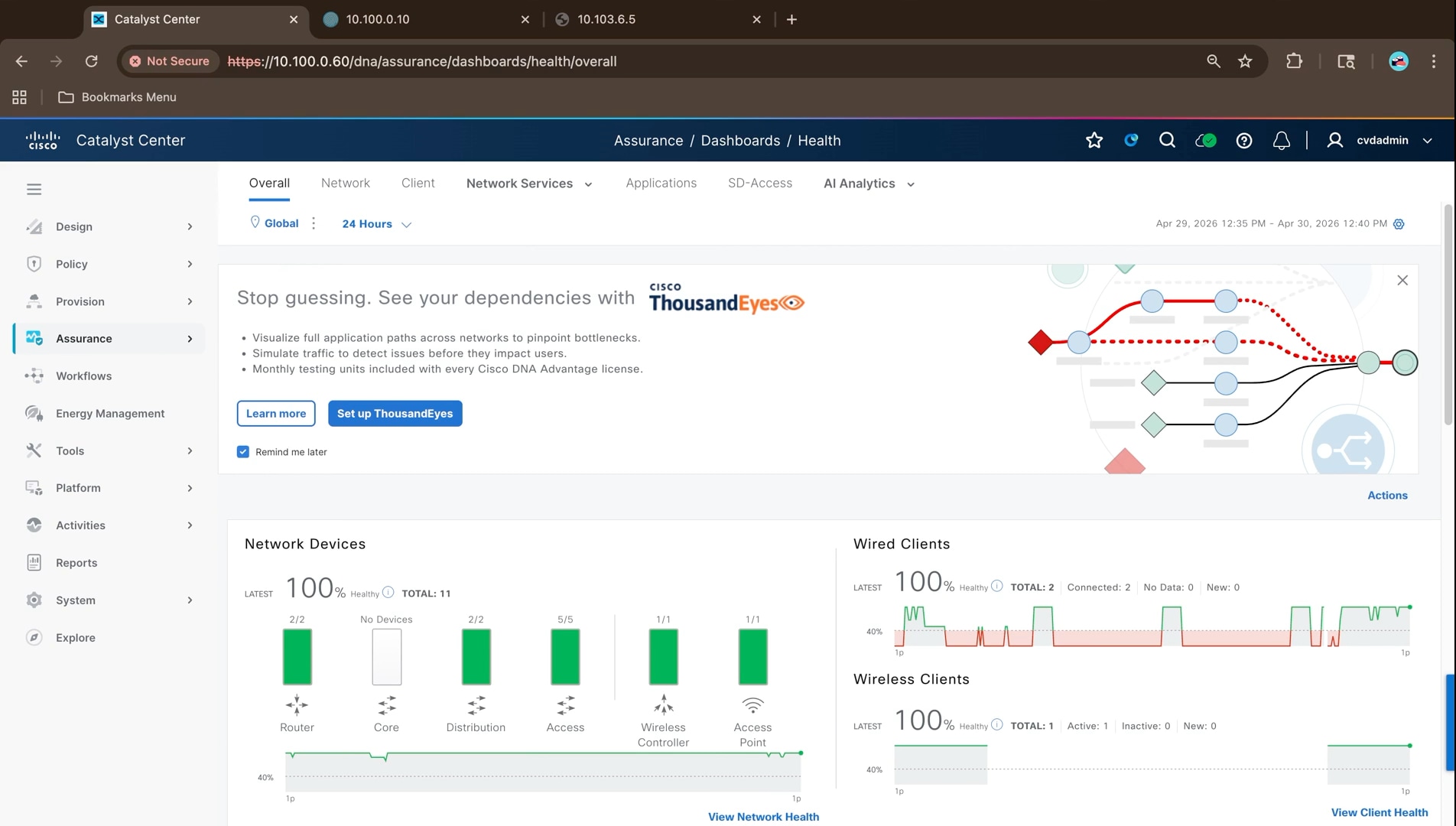Switch to the SD-Access tab
Viewport: 1456px width, 826px height.
[760, 184]
